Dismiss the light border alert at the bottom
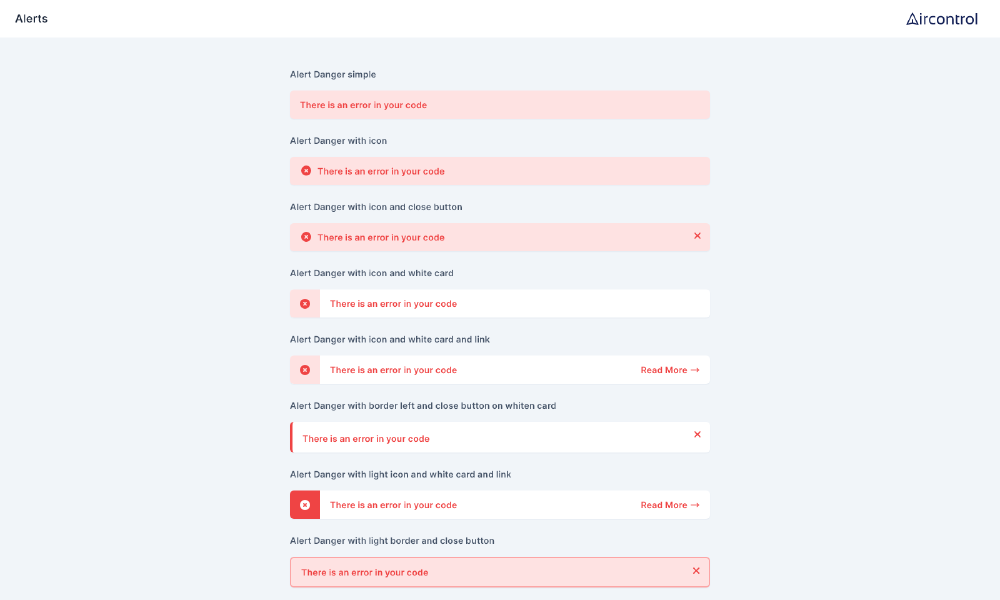The width and height of the screenshot is (1000, 600). (696, 570)
